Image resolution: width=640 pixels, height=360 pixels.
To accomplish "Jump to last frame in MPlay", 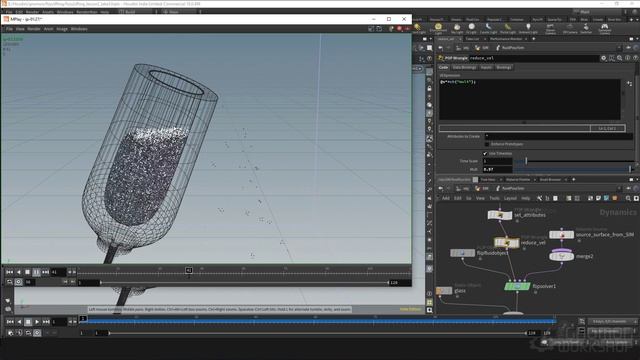I will [45, 272].
